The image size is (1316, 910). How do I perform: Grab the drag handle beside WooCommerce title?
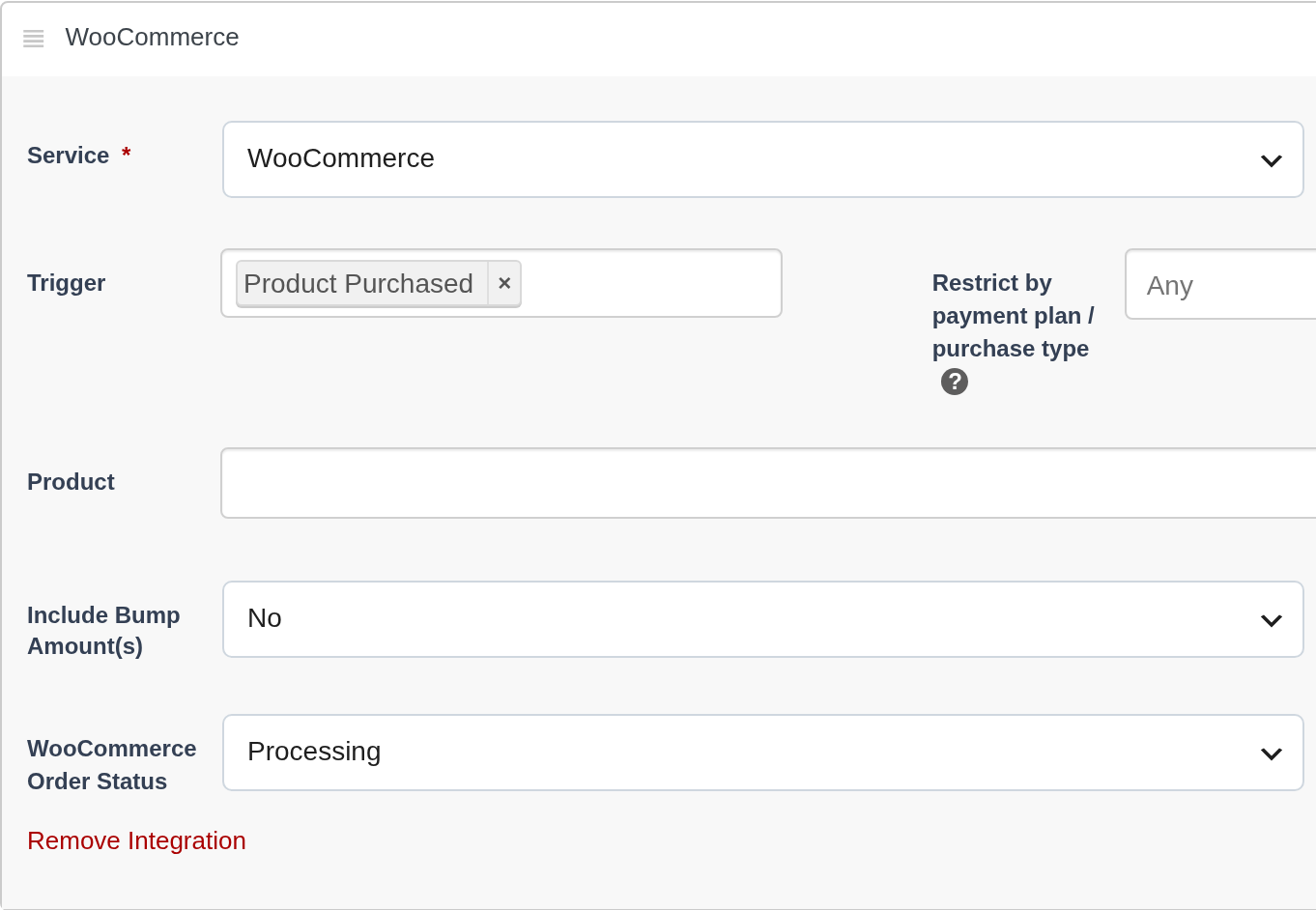coord(34,39)
